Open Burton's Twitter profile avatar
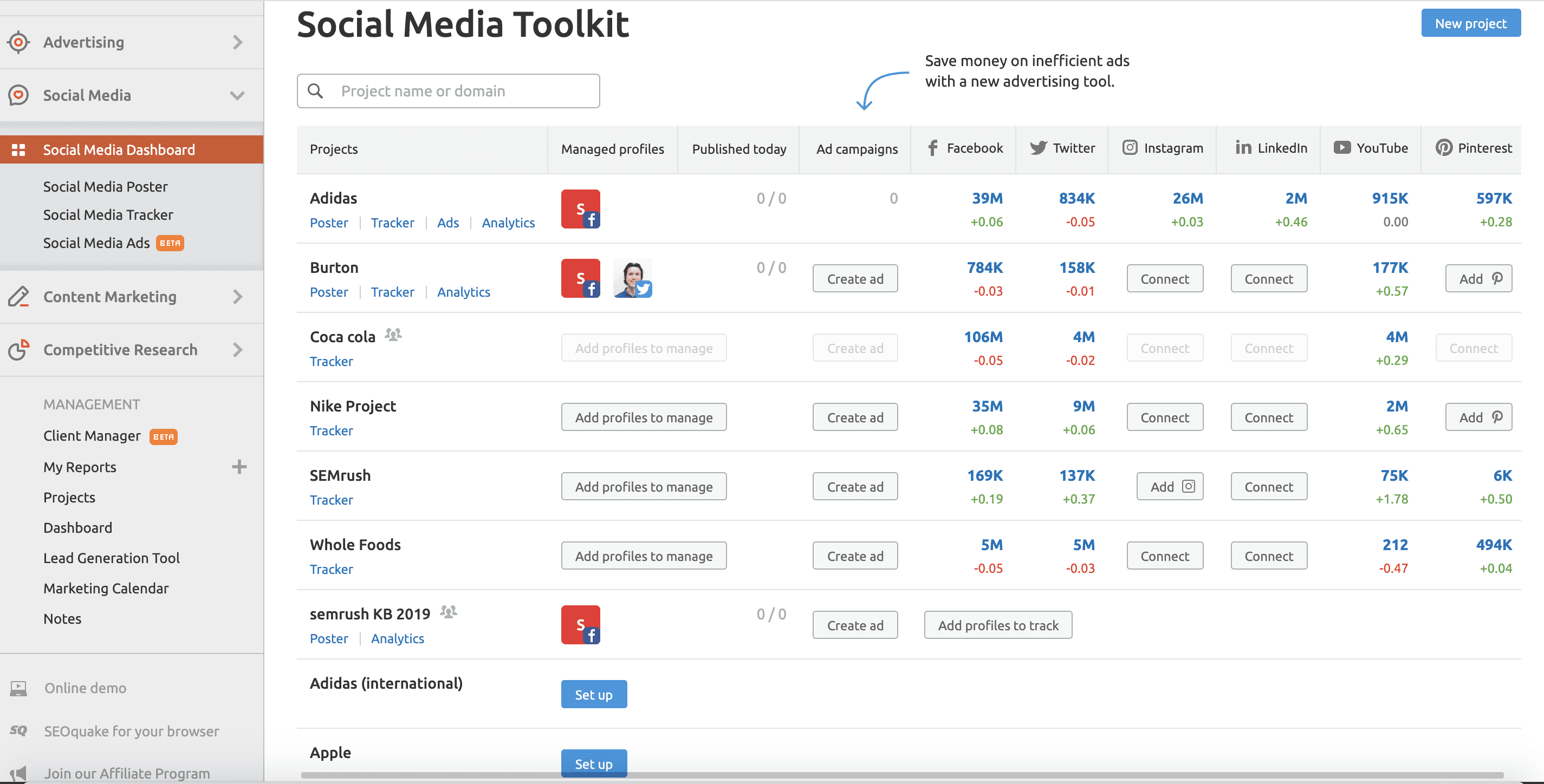 point(632,278)
